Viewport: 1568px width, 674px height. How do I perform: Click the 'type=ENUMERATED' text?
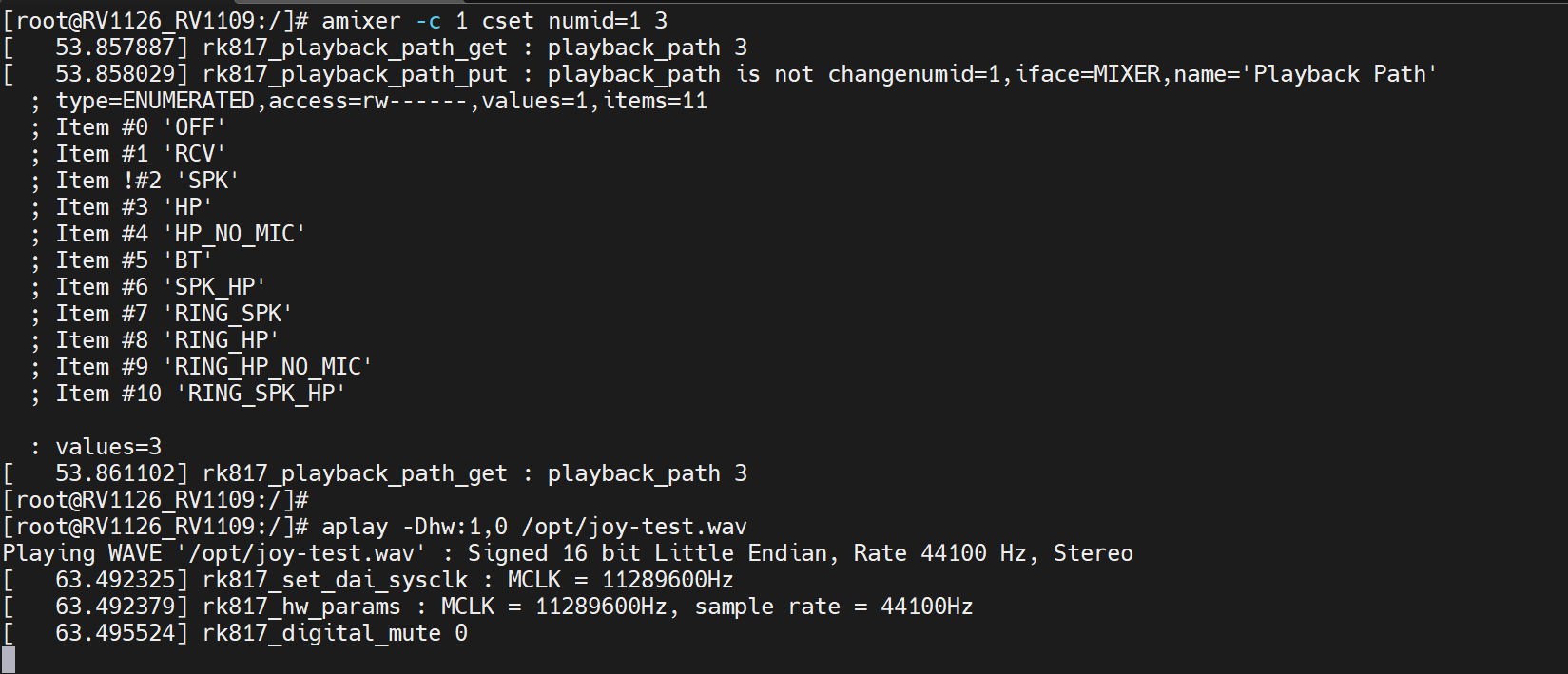click(155, 101)
